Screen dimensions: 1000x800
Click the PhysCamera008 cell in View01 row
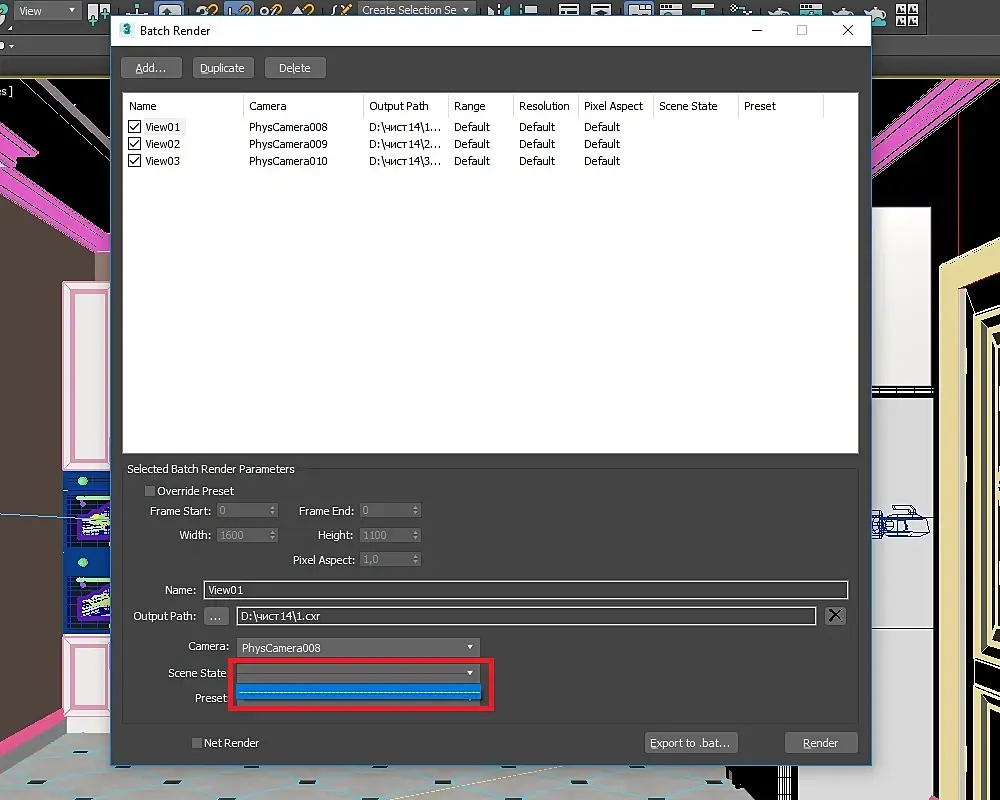coord(288,126)
